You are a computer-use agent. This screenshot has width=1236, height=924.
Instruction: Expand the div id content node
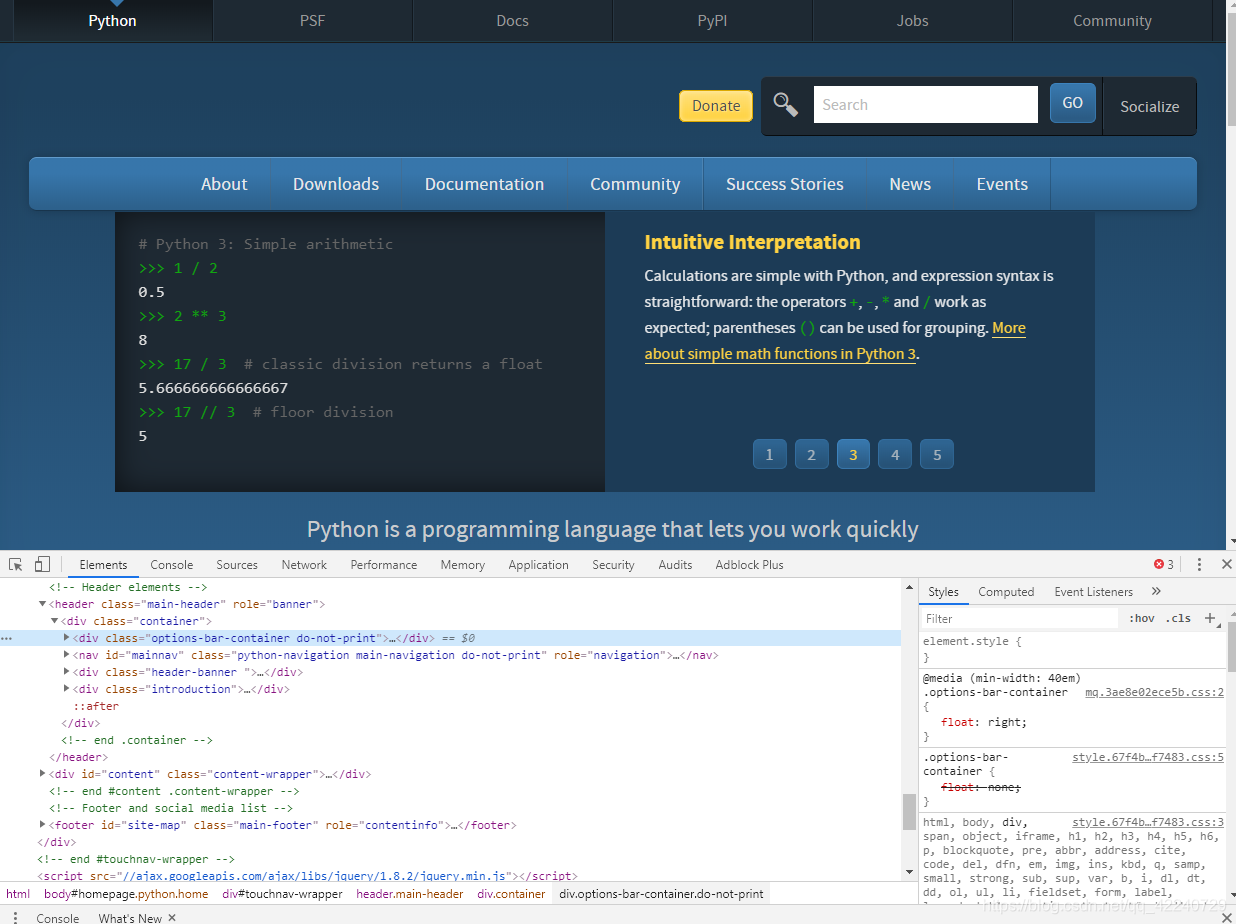pyautogui.click(x=42, y=773)
